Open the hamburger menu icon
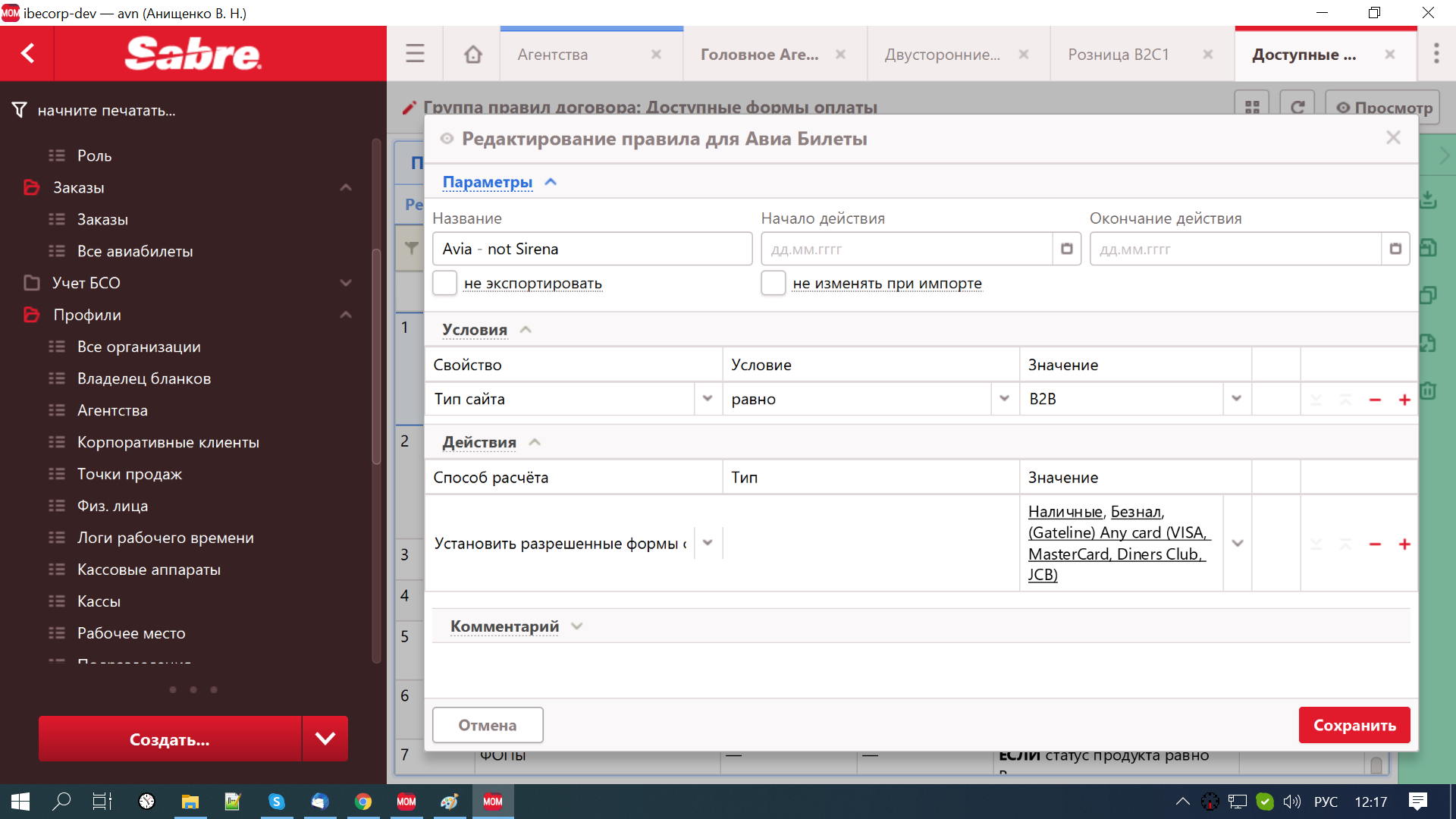Screen dimensions: 1456x819 (x=415, y=54)
